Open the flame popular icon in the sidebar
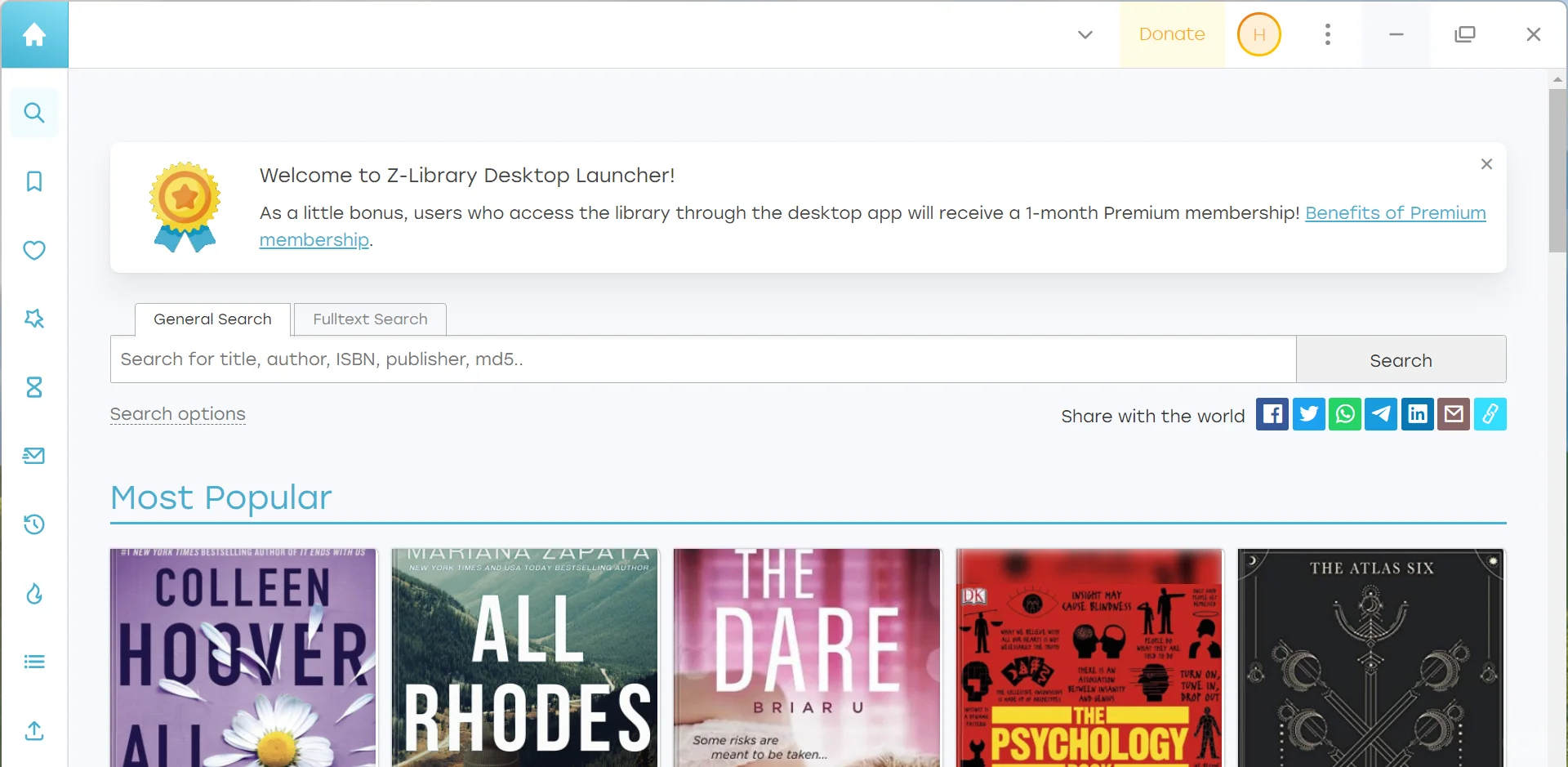1568x767 pixels. [34, 593]
